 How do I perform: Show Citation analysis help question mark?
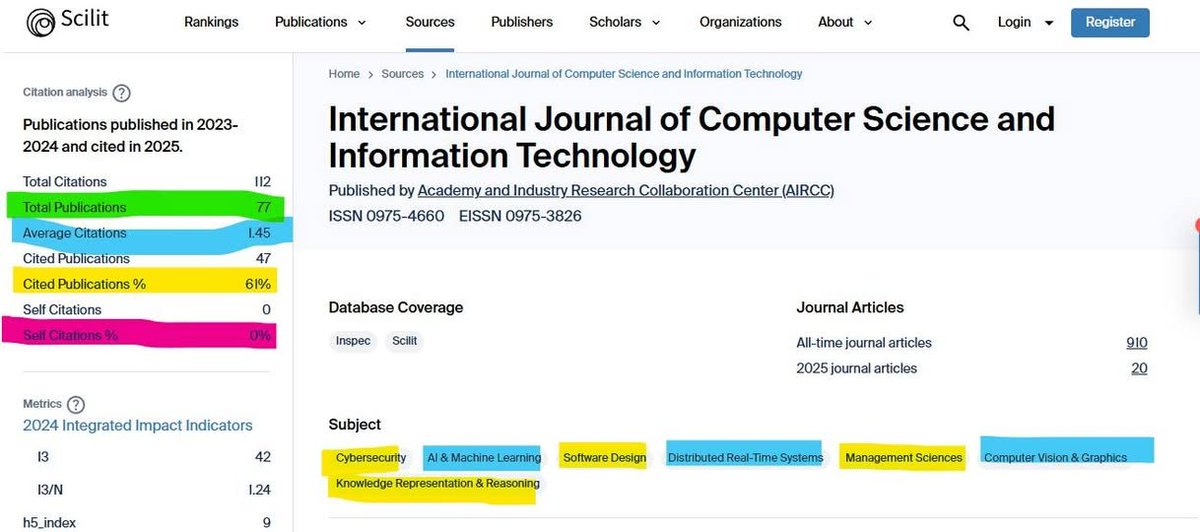click(x=121, y=93)
